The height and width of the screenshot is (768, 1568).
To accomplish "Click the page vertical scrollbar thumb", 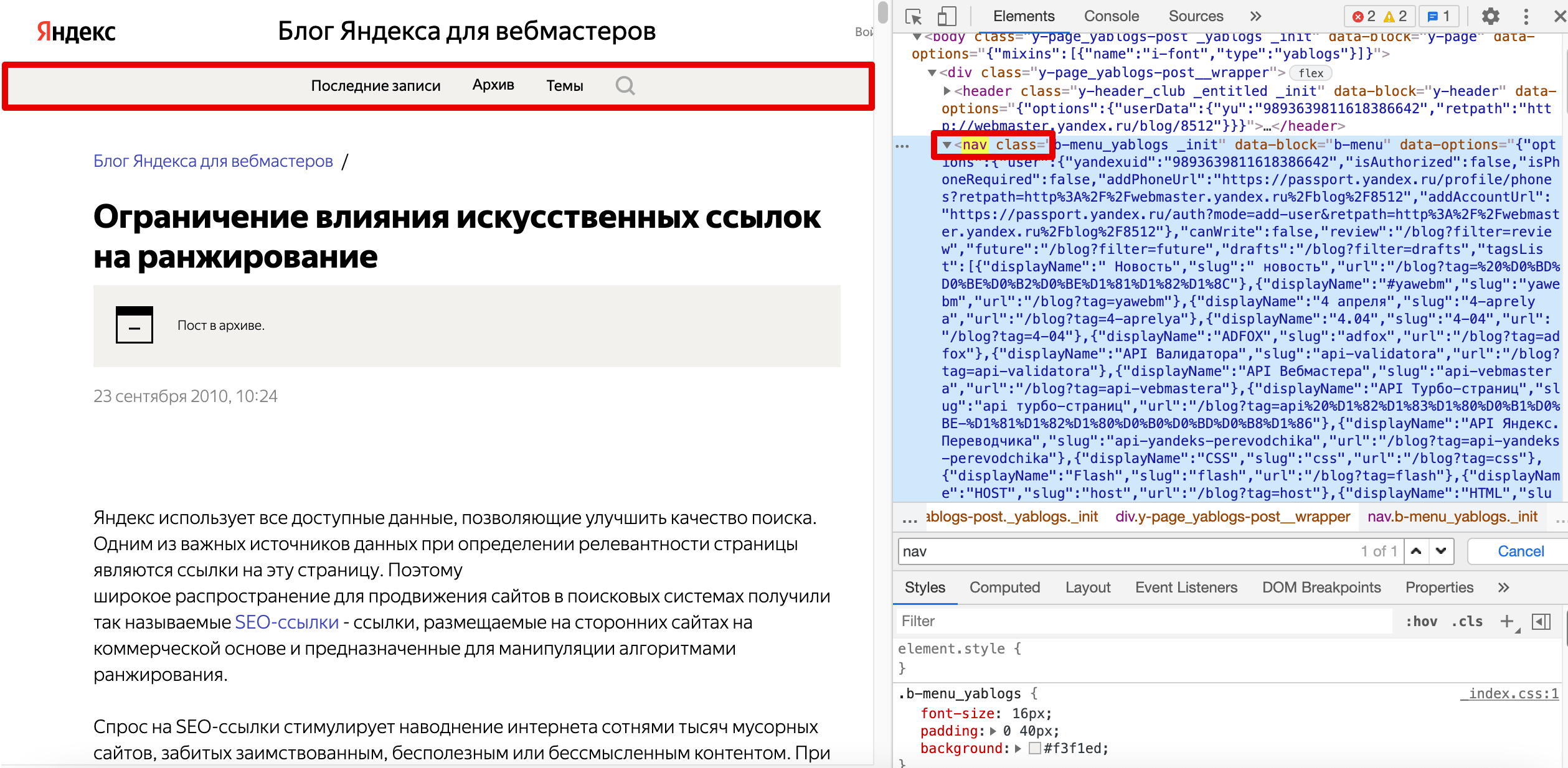I will pos(882,12).
